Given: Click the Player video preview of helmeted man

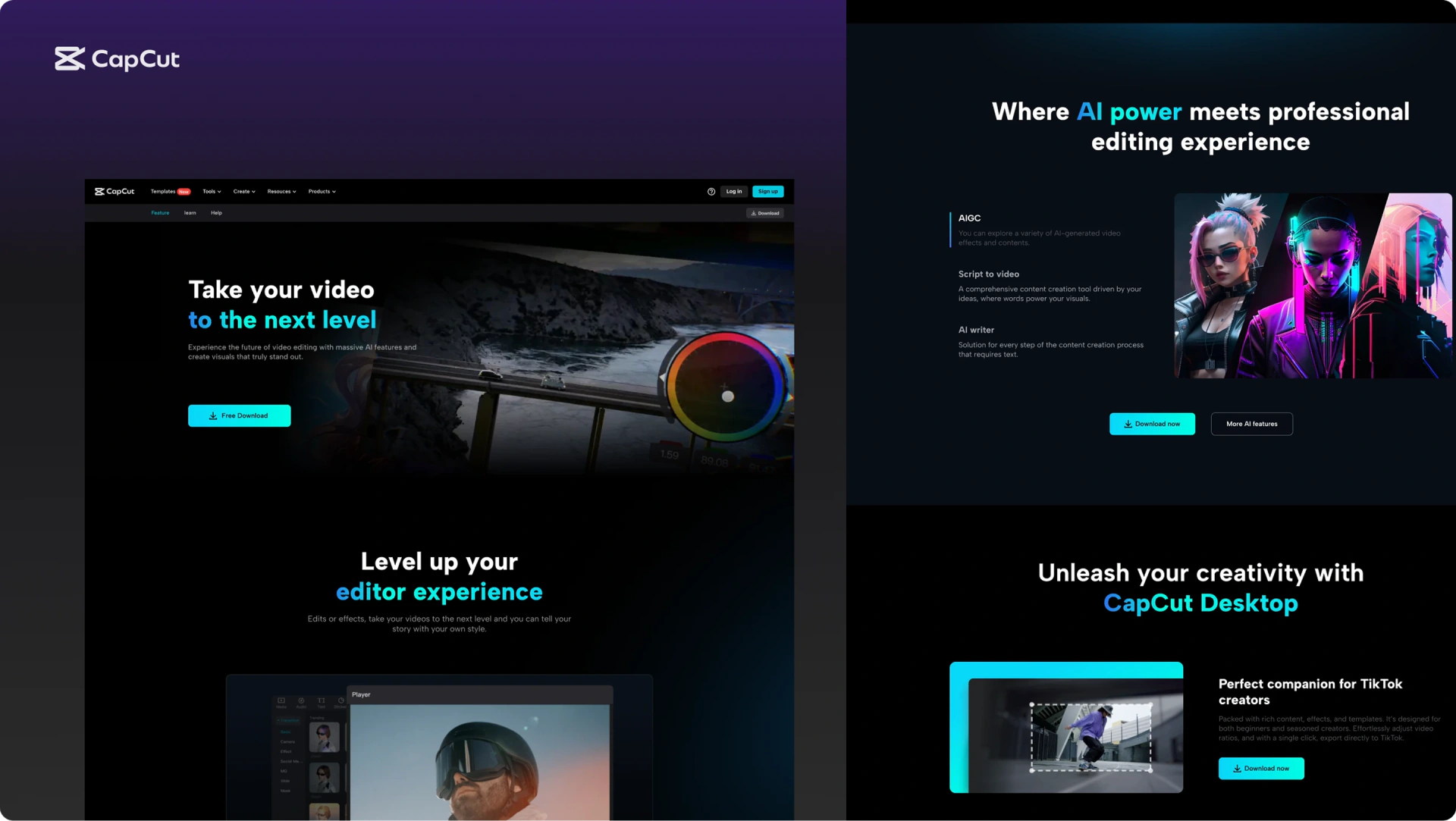Looking at the screenshot, I should (480, 762).
